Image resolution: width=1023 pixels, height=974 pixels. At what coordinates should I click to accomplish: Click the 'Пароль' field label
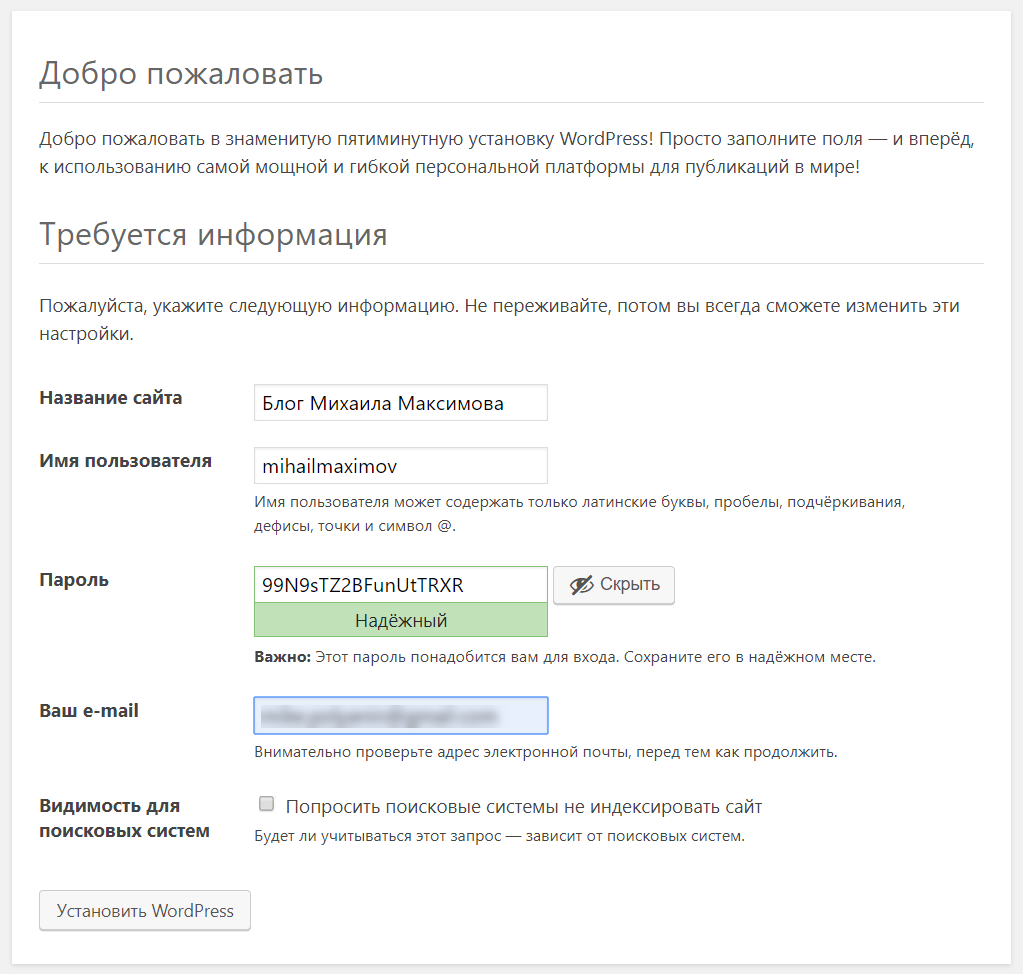pos(74,580)
